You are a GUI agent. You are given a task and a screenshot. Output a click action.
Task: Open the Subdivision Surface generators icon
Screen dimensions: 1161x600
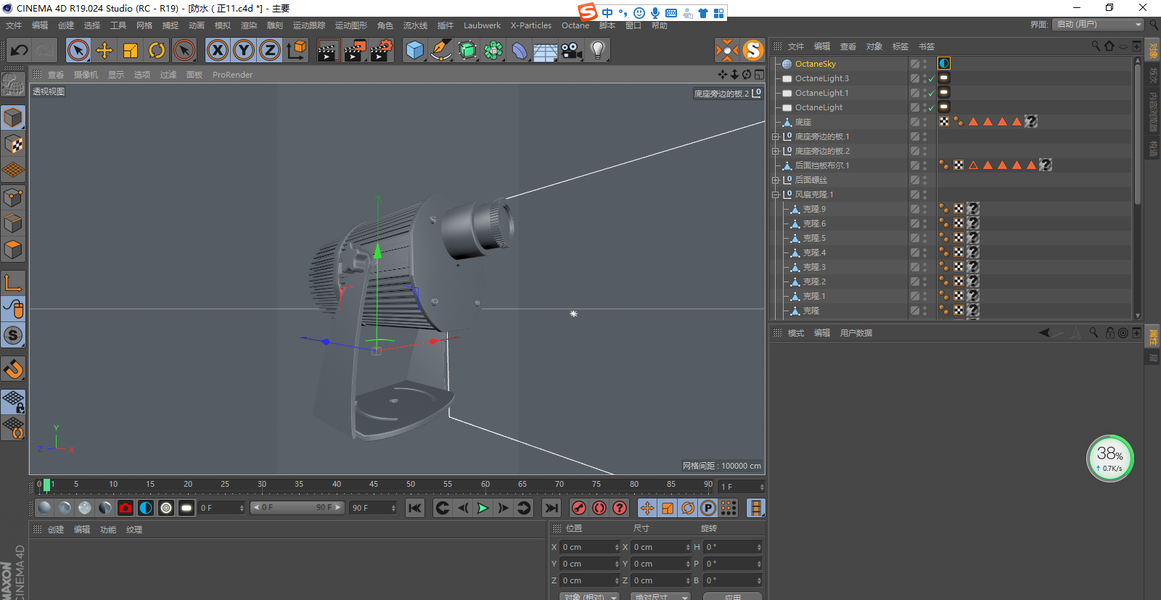click(467, 50)
